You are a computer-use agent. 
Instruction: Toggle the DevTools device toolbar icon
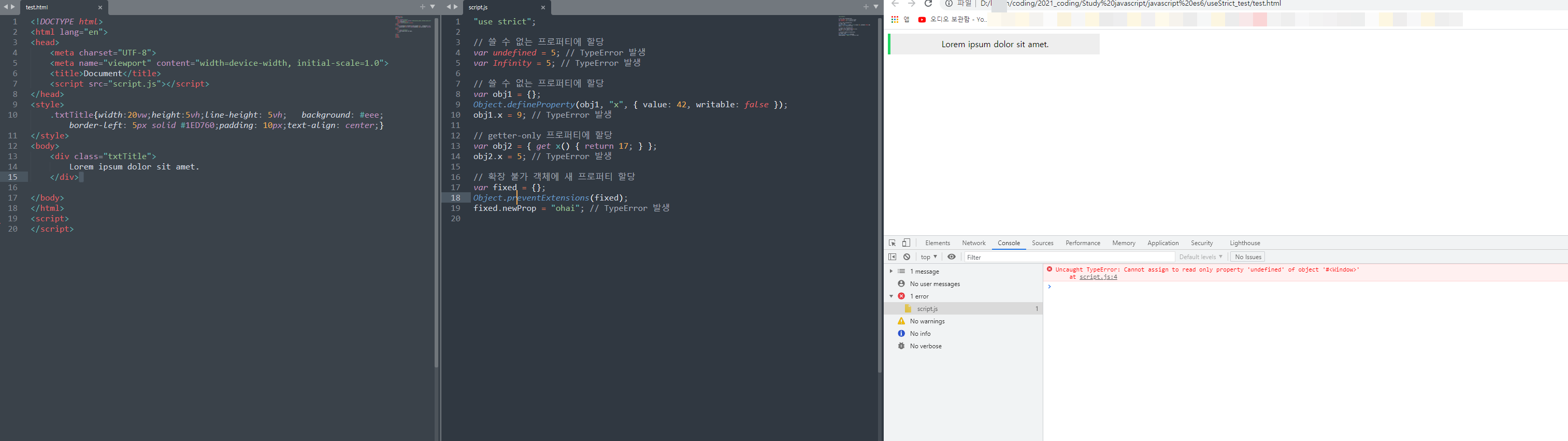tap(907, 243)
